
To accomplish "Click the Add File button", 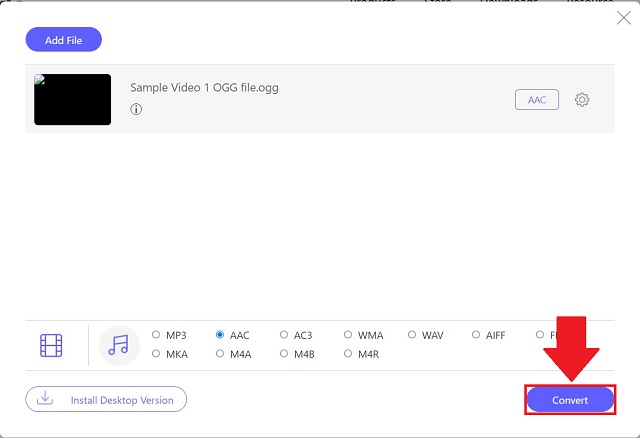I will 64,40.
